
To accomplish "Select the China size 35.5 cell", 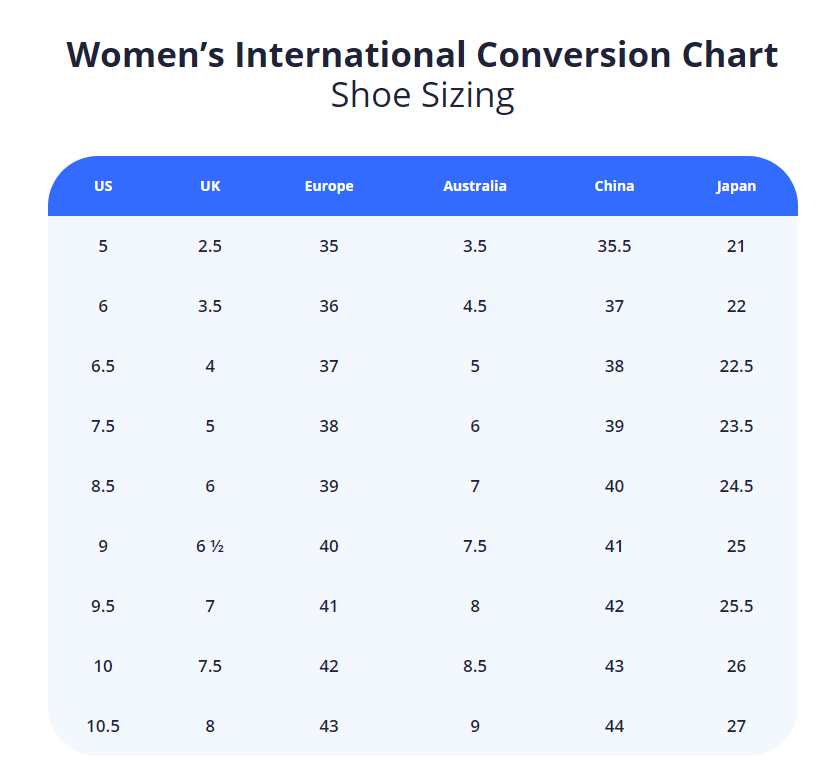I will 614,246.
